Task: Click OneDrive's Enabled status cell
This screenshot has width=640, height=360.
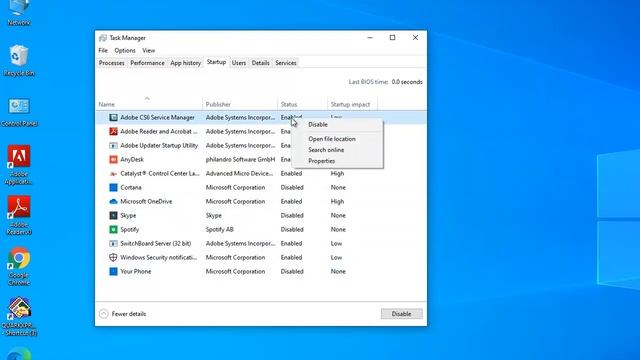Action: [x=291, y=202]
